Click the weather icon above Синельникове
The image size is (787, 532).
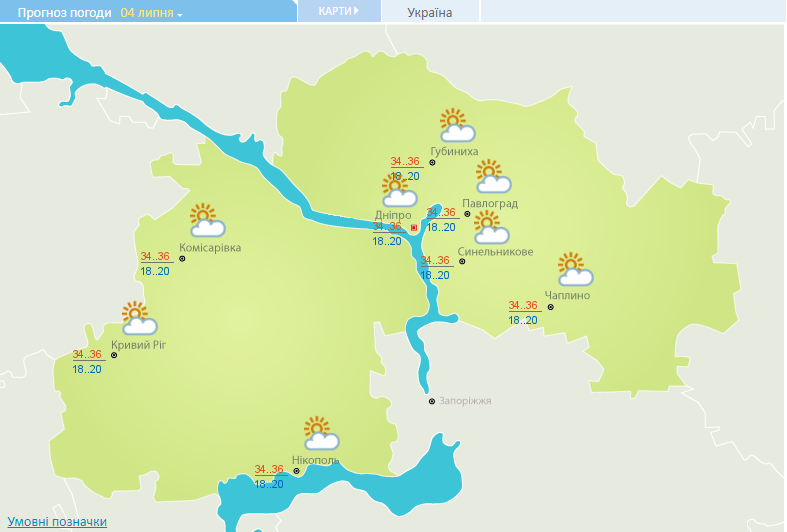pos(490,228)
